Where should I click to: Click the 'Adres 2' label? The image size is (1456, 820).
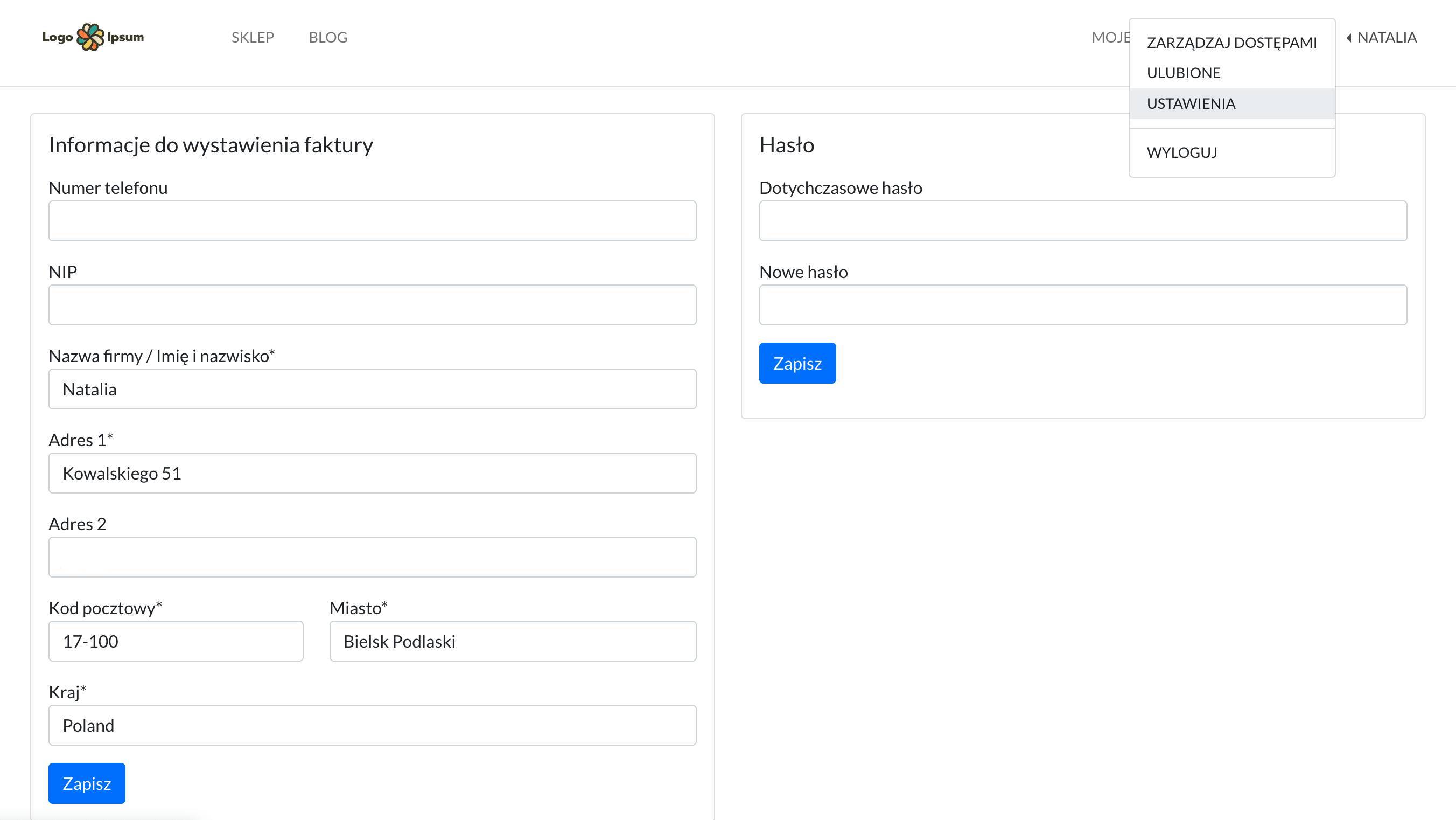click(x=78, y=524)
